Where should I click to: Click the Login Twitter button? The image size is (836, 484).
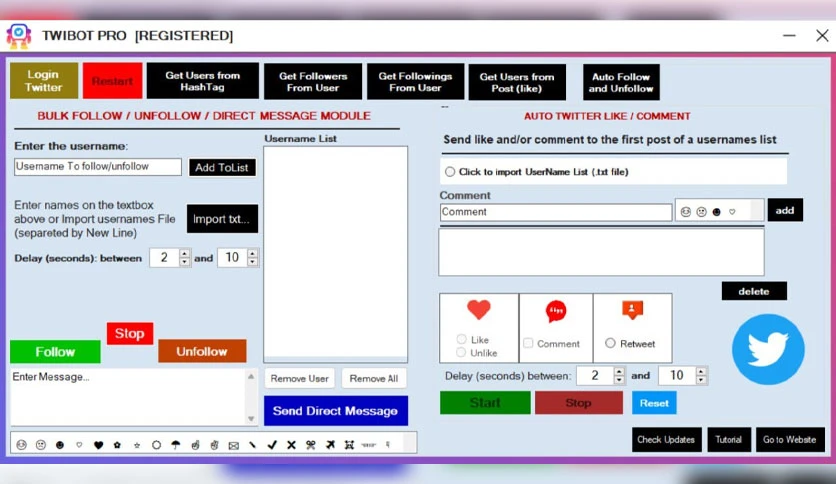point(44,80)
